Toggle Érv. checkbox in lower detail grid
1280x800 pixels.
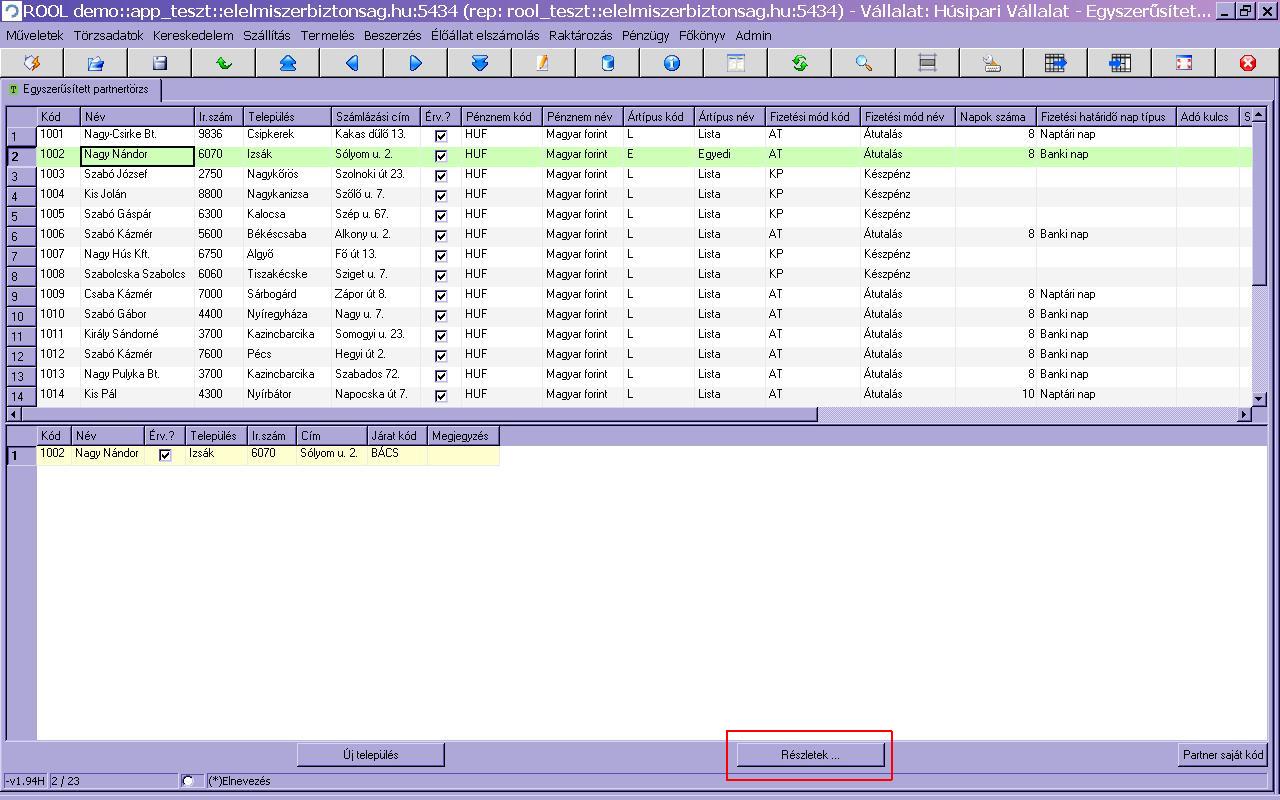(x=165, y=455)
